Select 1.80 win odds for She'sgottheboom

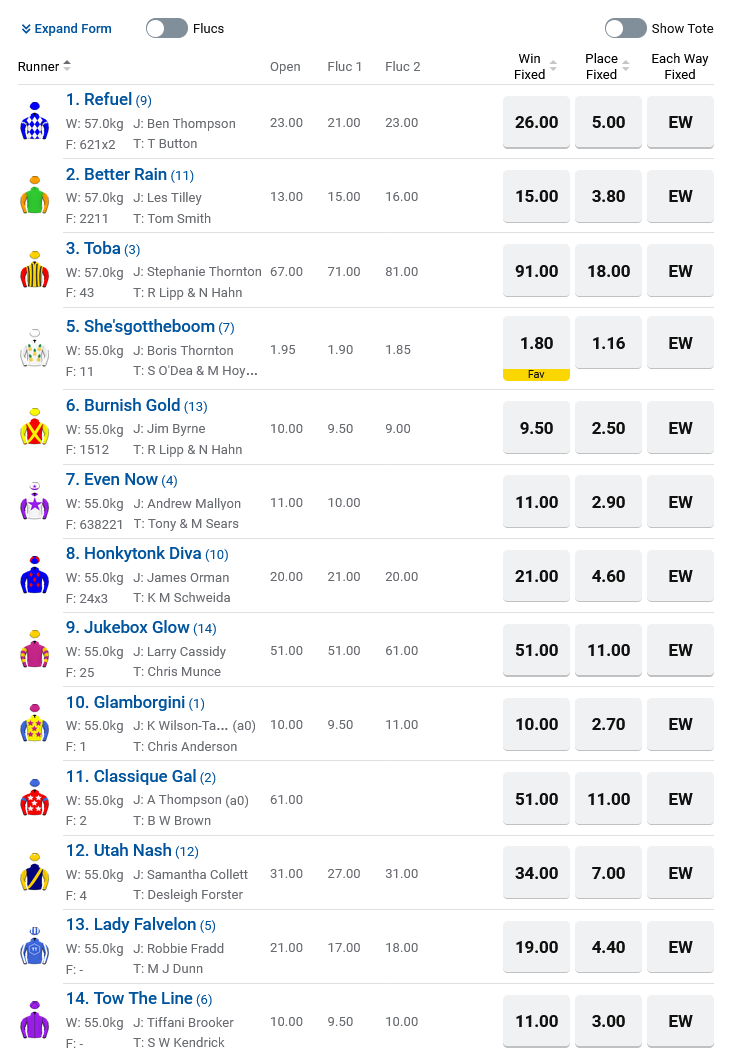[x=536, y=343]
